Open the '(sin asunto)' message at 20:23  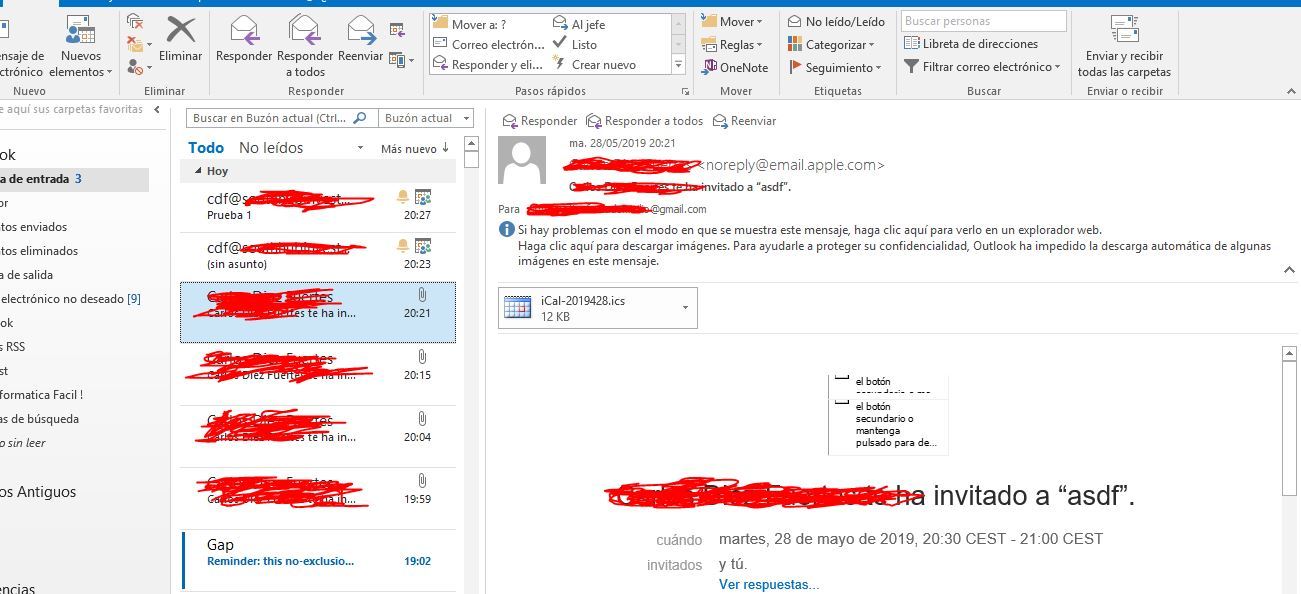pyautogui.click(x=318, y=255)
